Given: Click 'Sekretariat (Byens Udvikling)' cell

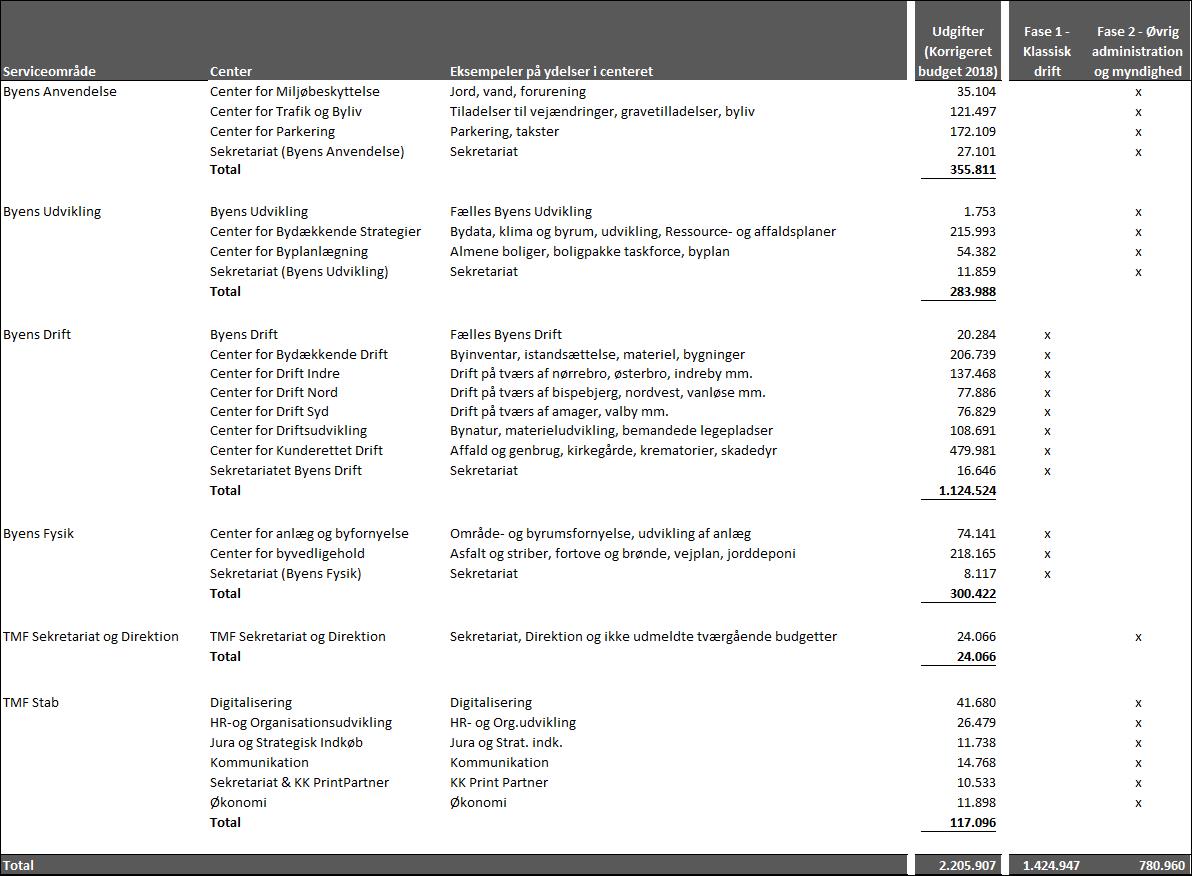Looking at the screenshot, I should coord(299,271).
